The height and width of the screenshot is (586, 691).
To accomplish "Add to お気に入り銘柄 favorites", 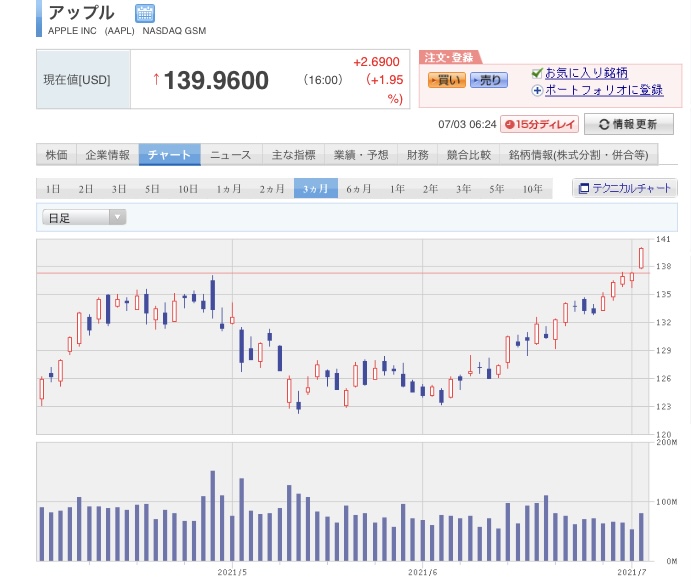I will (586, 73).
